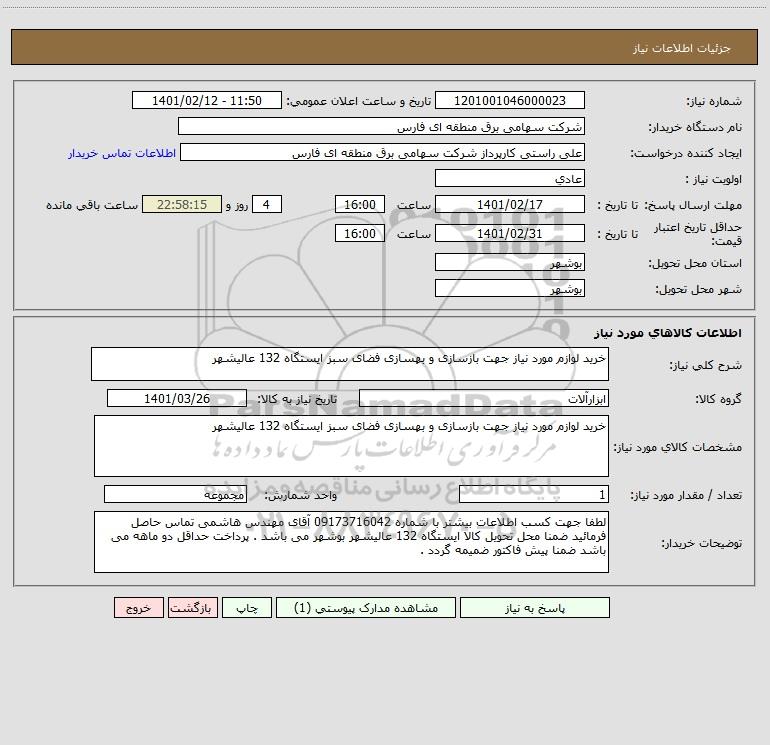The image size is (770, 745).
Task: Click the 'خروج' exit button
Action: point(138,608)
